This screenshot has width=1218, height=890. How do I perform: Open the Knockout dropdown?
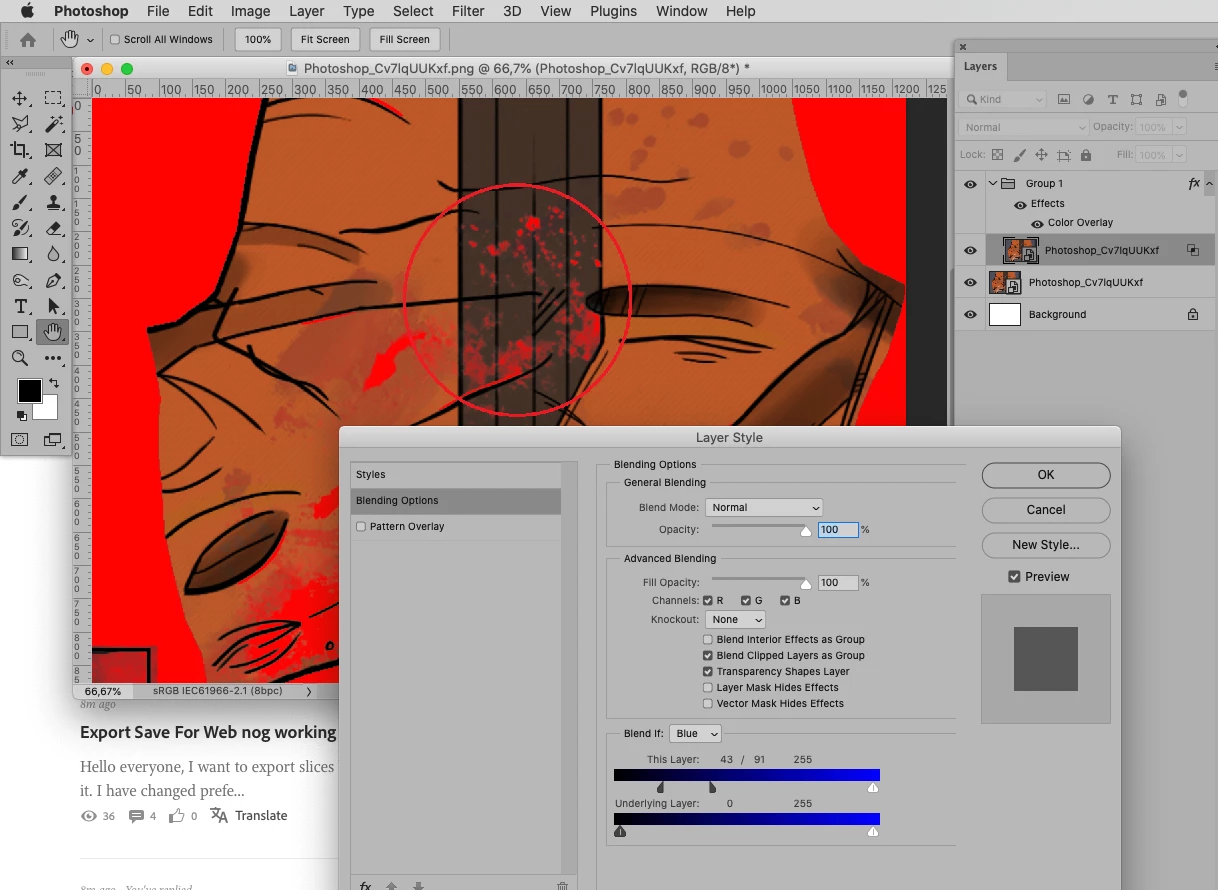[735, 620]
